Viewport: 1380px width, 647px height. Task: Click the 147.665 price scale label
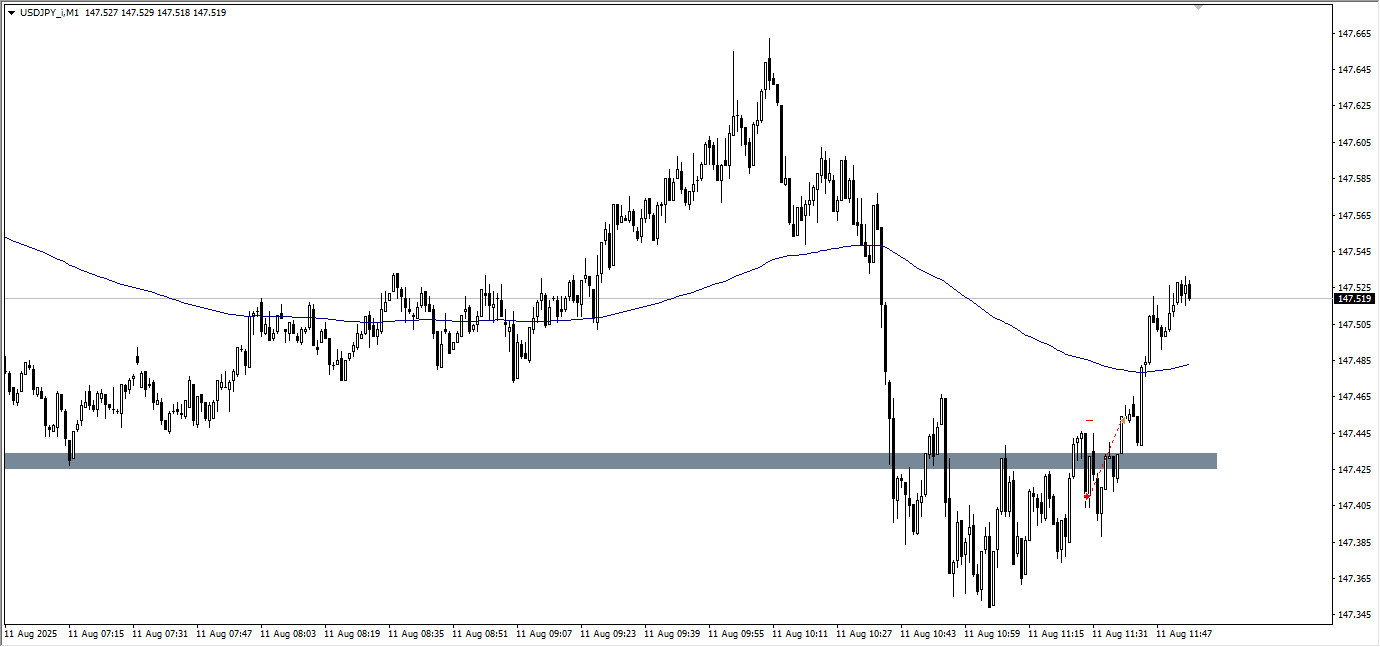coord(1354,34)
